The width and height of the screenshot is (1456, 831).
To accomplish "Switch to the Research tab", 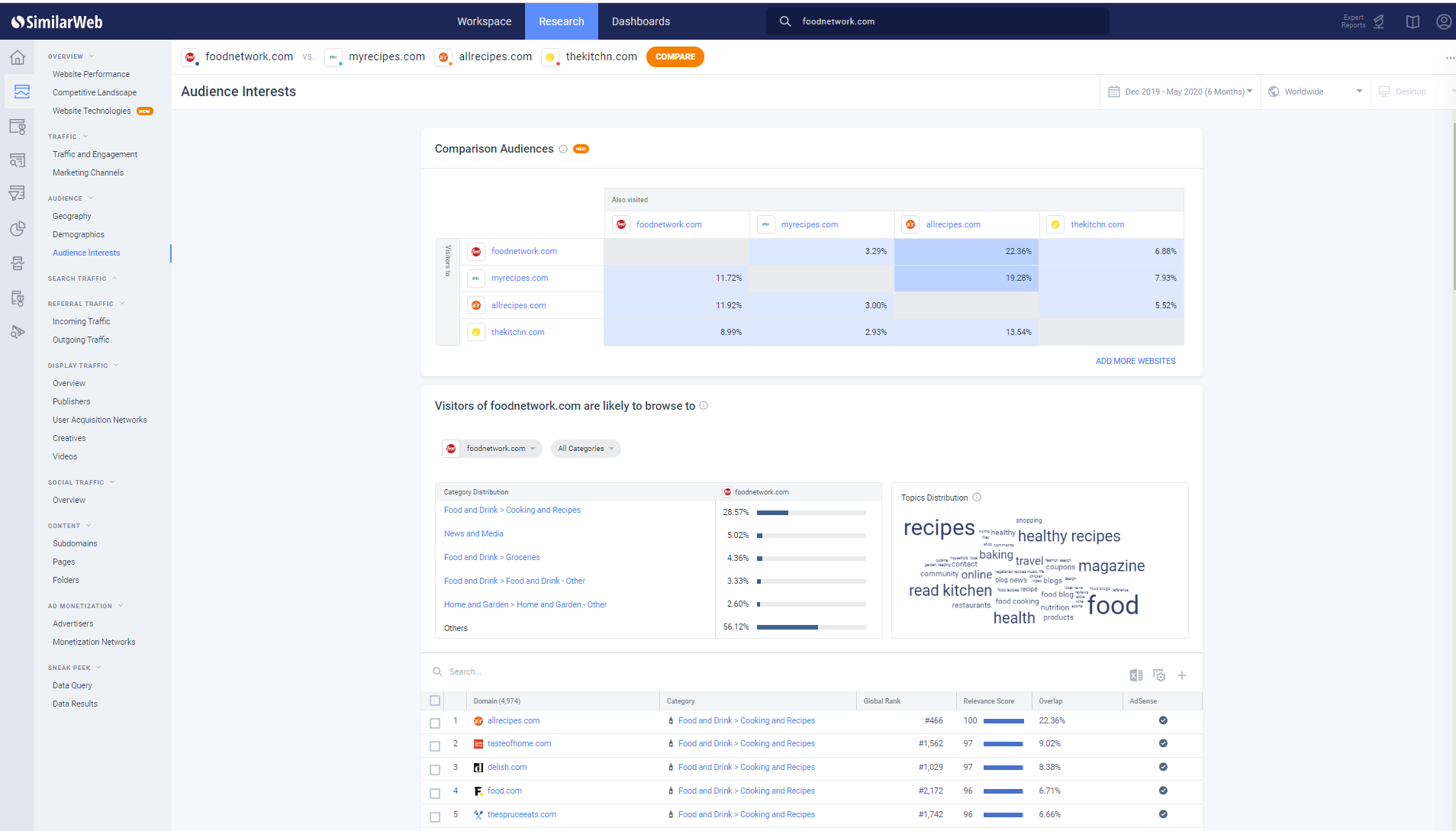I will pyautogui.click(x=562, y=21).
